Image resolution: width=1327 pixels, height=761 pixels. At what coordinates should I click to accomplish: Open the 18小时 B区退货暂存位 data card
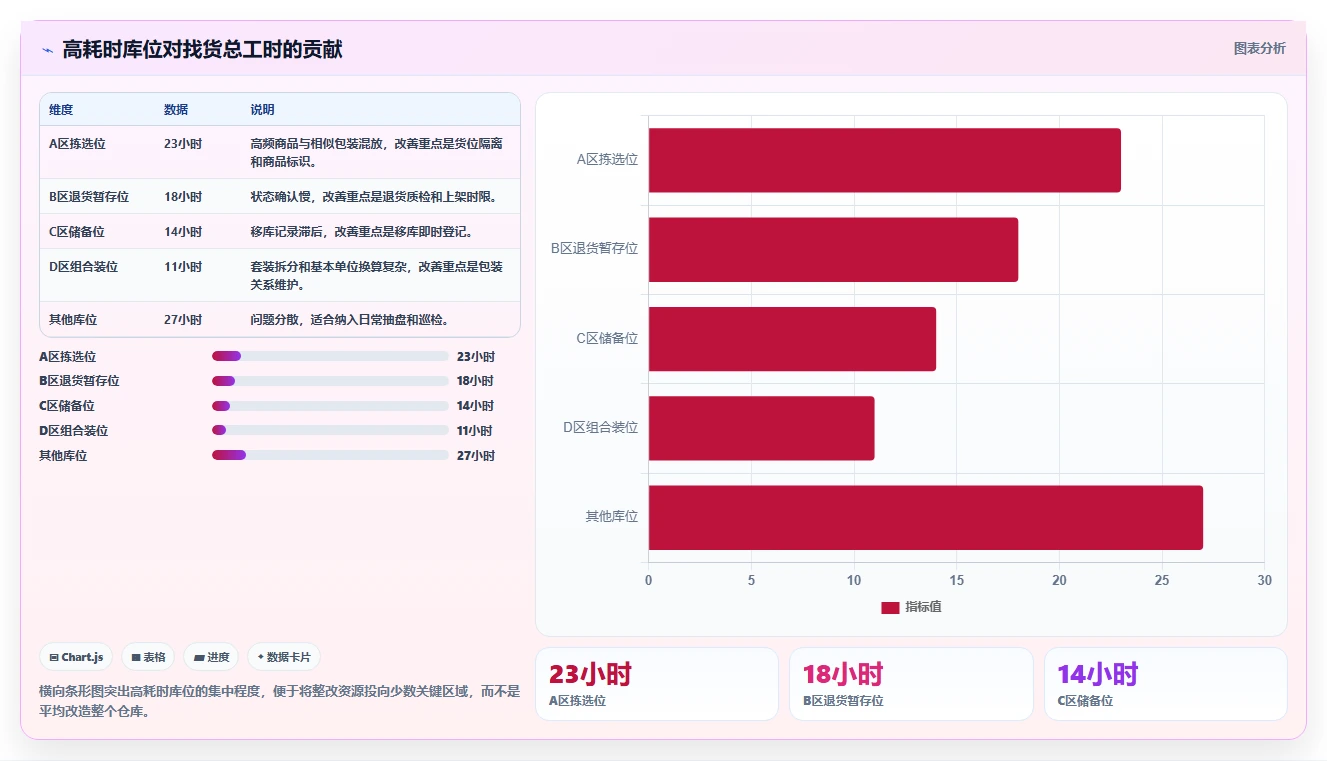(x=911, y=684)
